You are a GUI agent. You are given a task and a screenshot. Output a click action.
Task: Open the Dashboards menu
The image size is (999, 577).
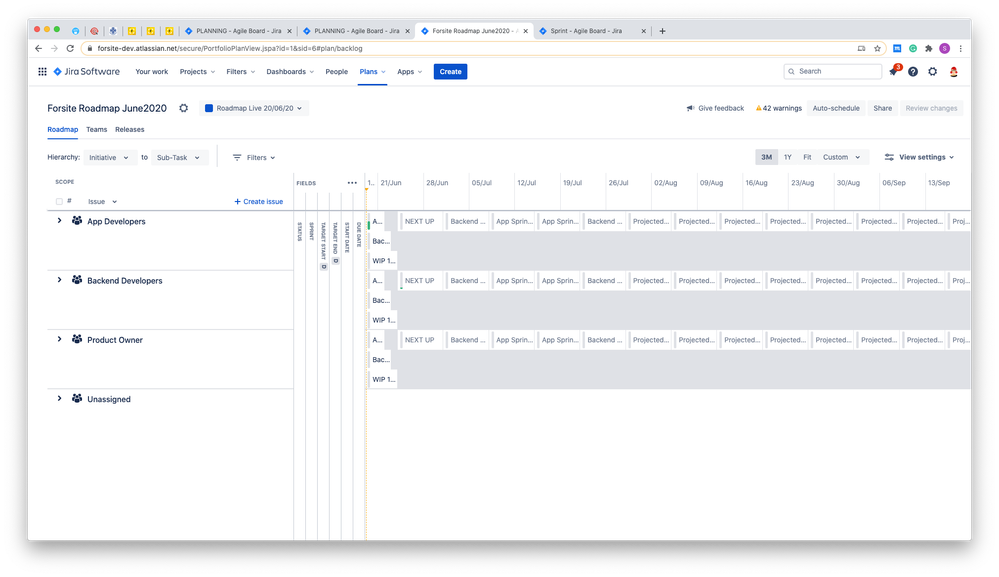[290, 72]
